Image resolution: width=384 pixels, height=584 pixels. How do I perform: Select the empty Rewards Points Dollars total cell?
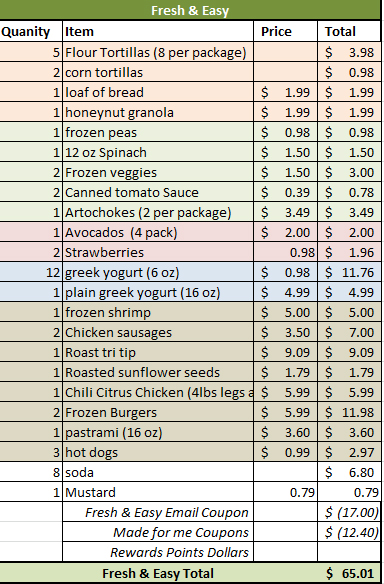pos(349,552)
